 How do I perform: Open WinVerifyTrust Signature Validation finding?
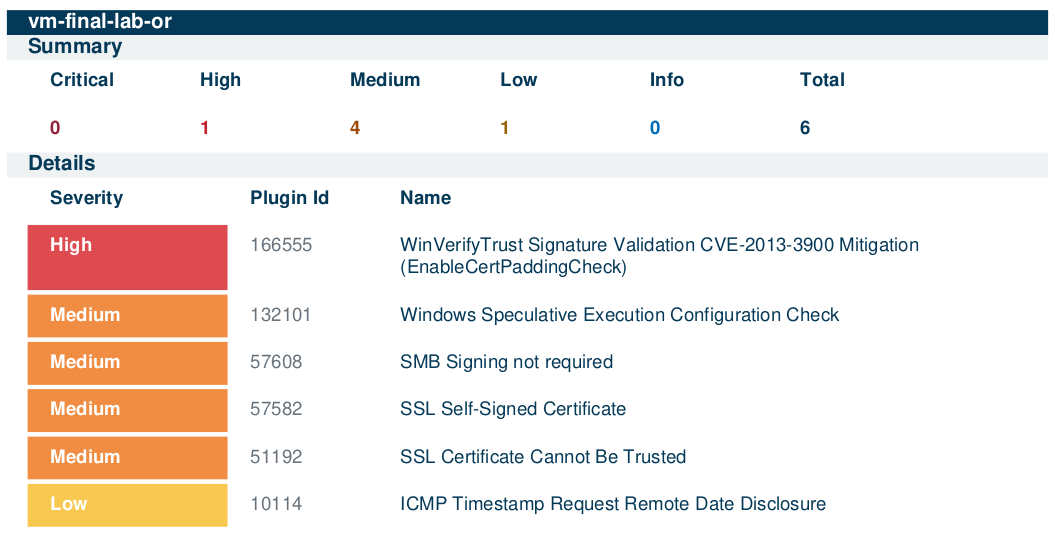659,256
